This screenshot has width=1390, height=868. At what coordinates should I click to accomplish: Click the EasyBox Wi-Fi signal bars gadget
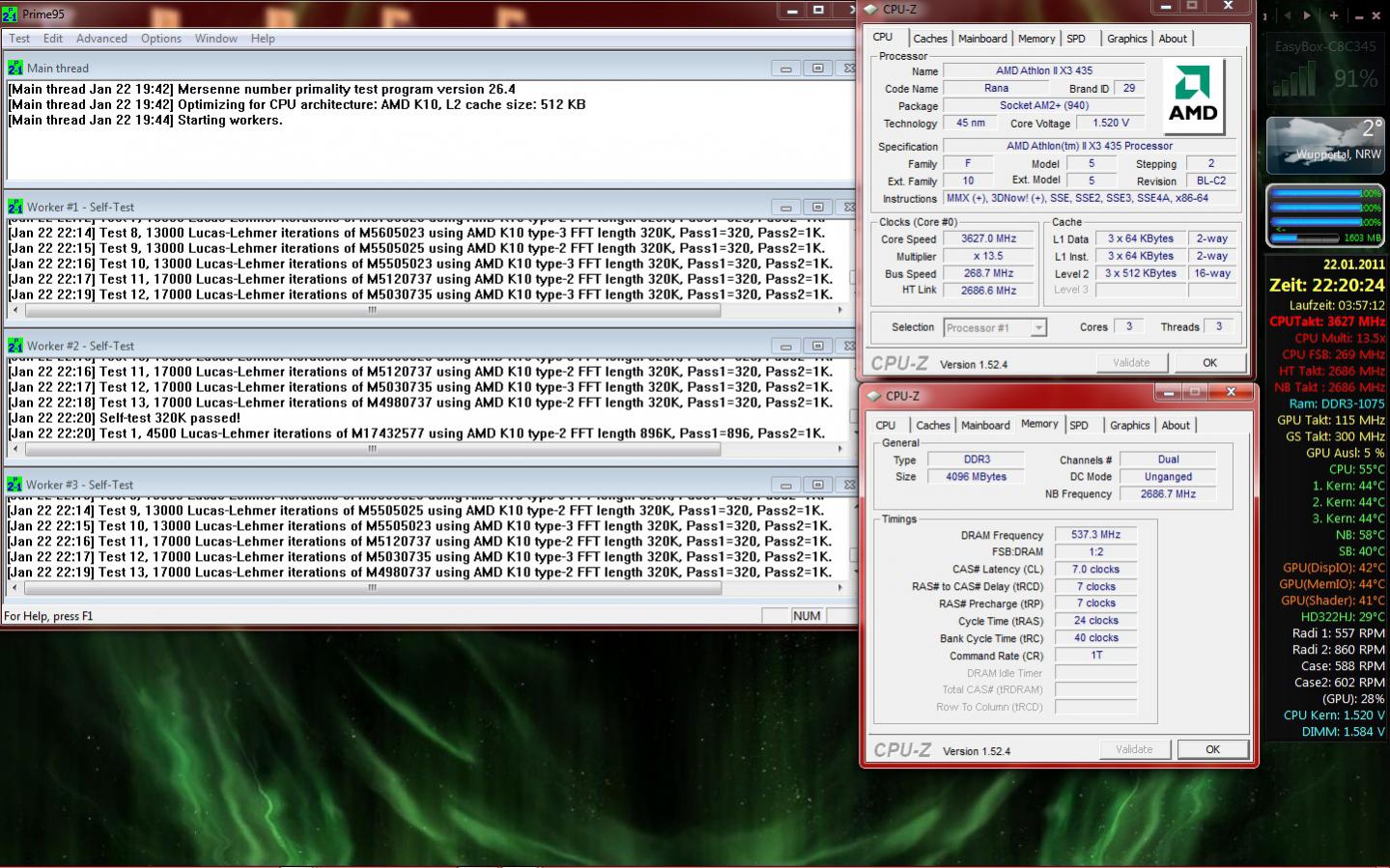pos(1294,80)
